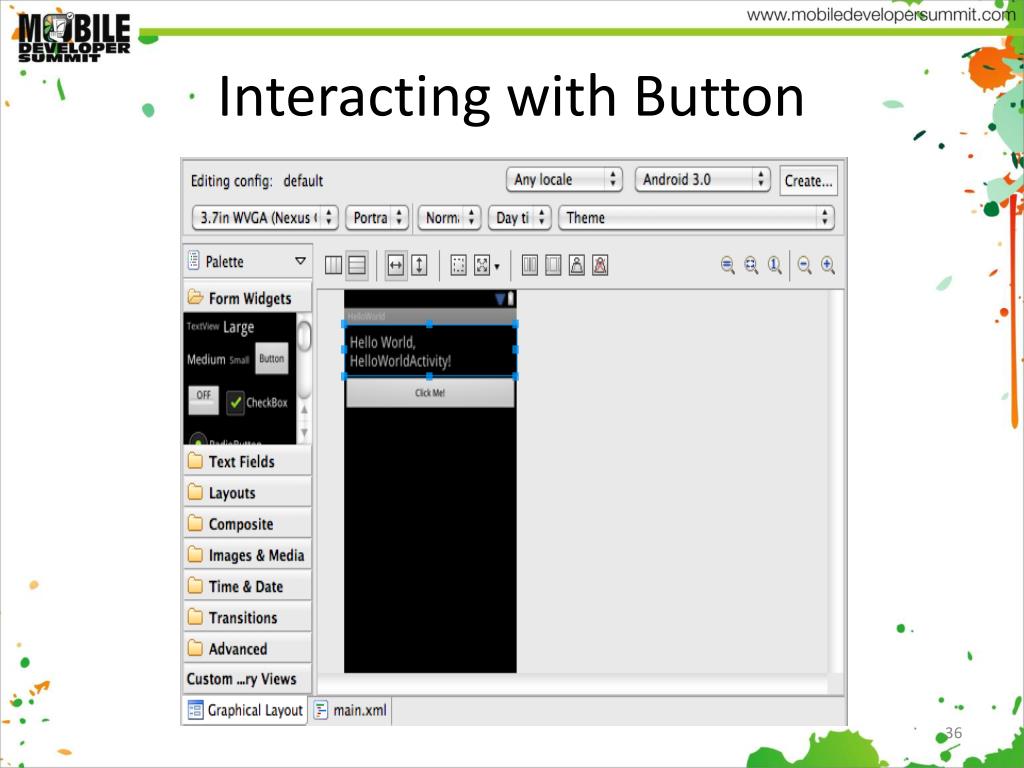The image size is (1024, 768).
Task: Open the gravity options toolbar dropdown
Action: point(487,265)
